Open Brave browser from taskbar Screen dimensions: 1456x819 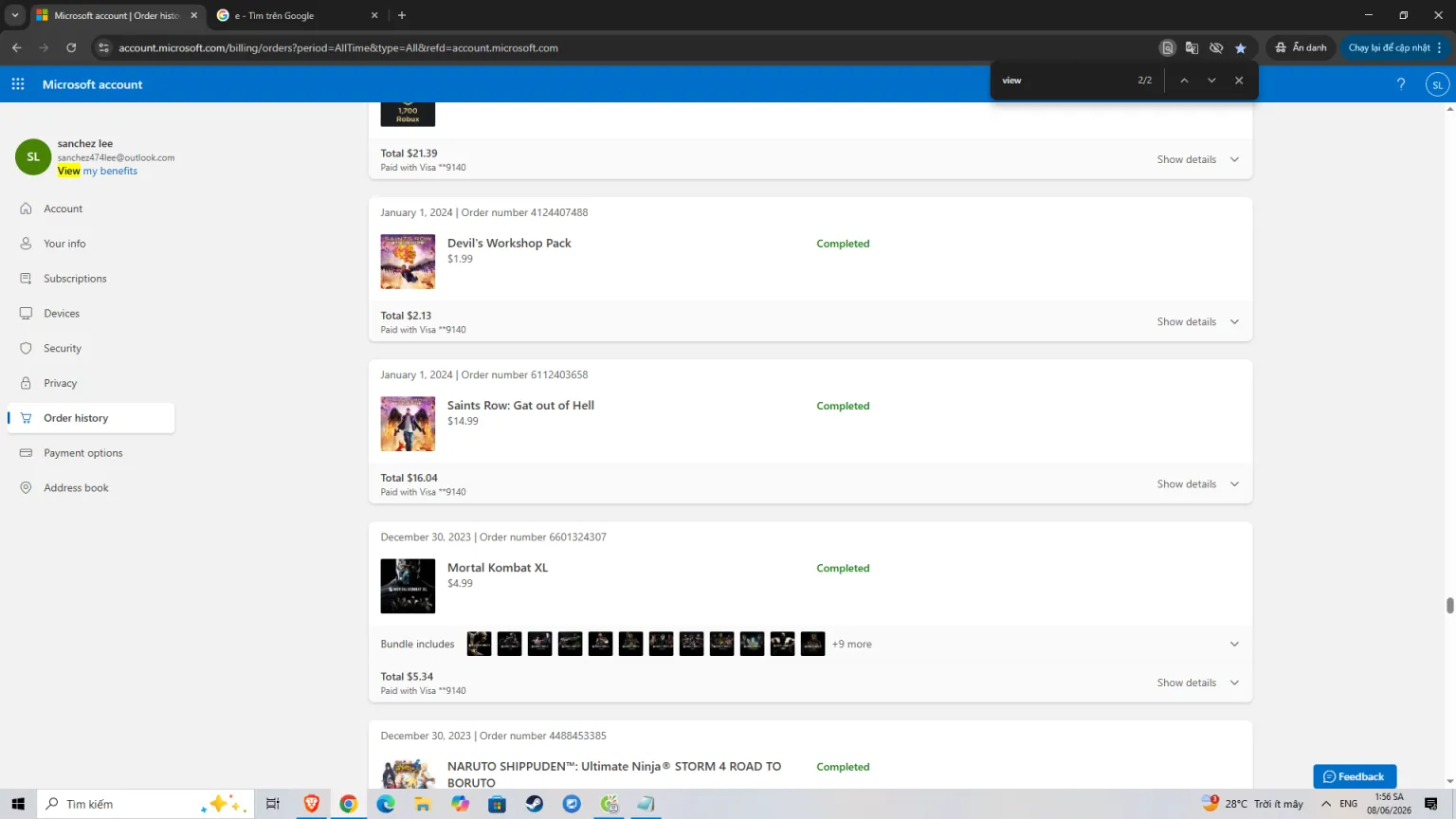pyautogui.click(x=311, y=804)
